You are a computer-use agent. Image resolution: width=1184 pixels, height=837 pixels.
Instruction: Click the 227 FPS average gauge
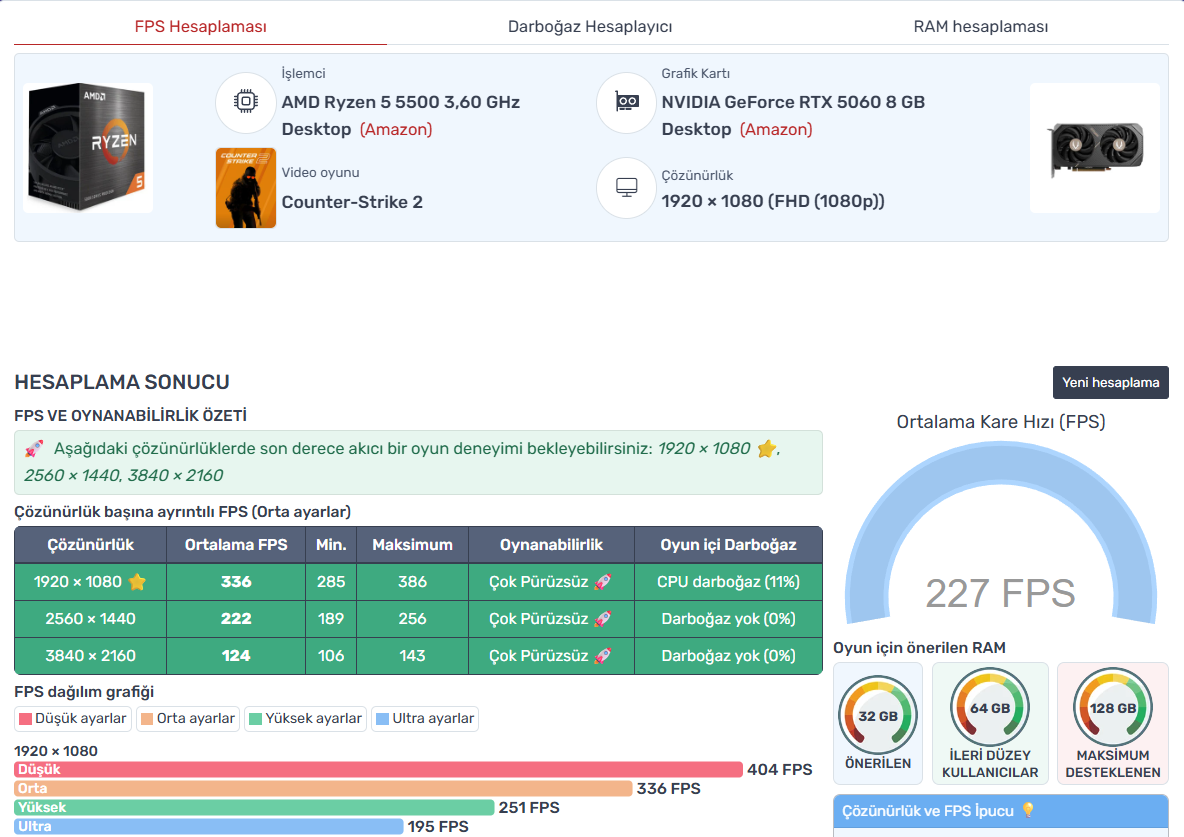pos(1001,533)
